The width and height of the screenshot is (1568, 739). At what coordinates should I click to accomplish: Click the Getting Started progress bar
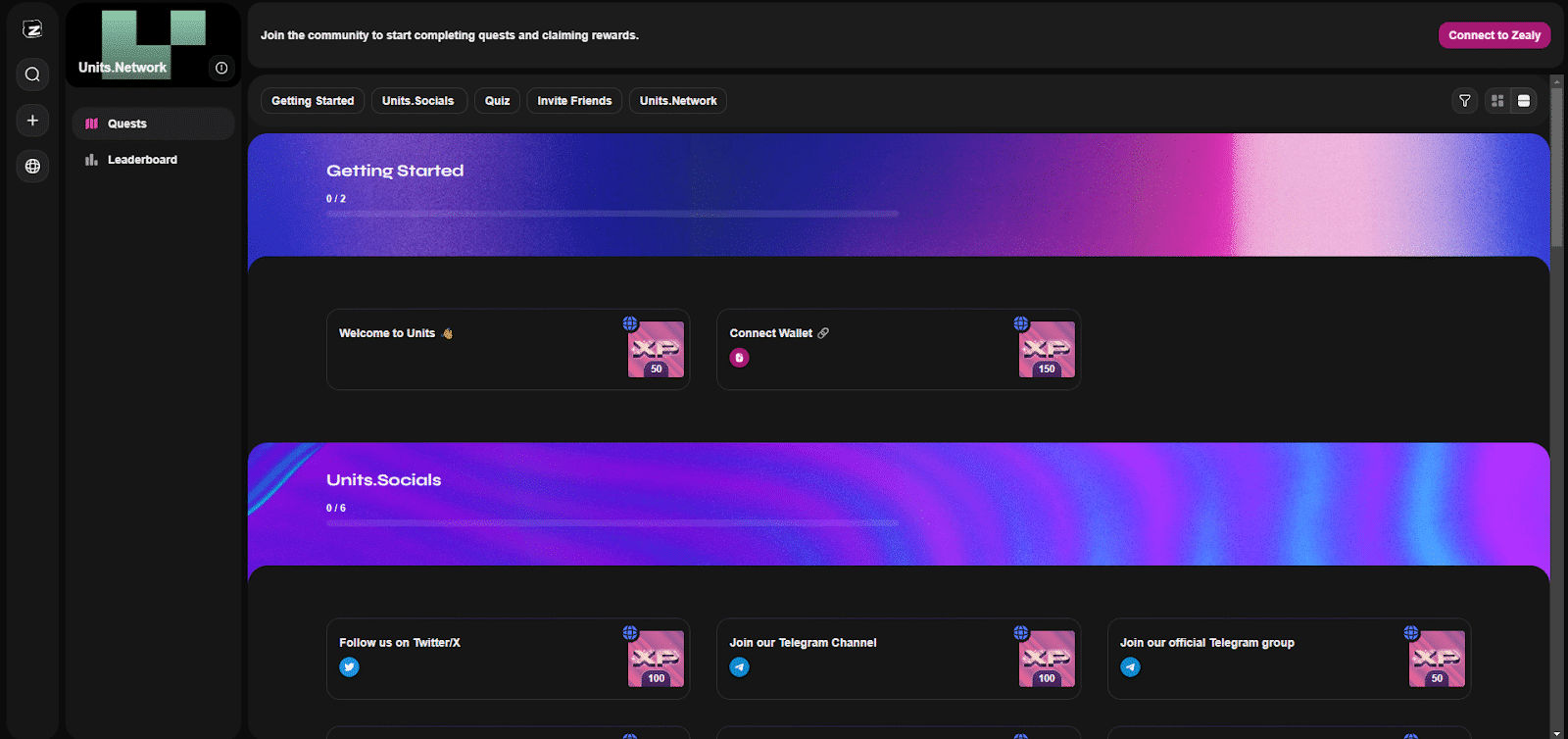pyautogui.click(x=612, y=214)
